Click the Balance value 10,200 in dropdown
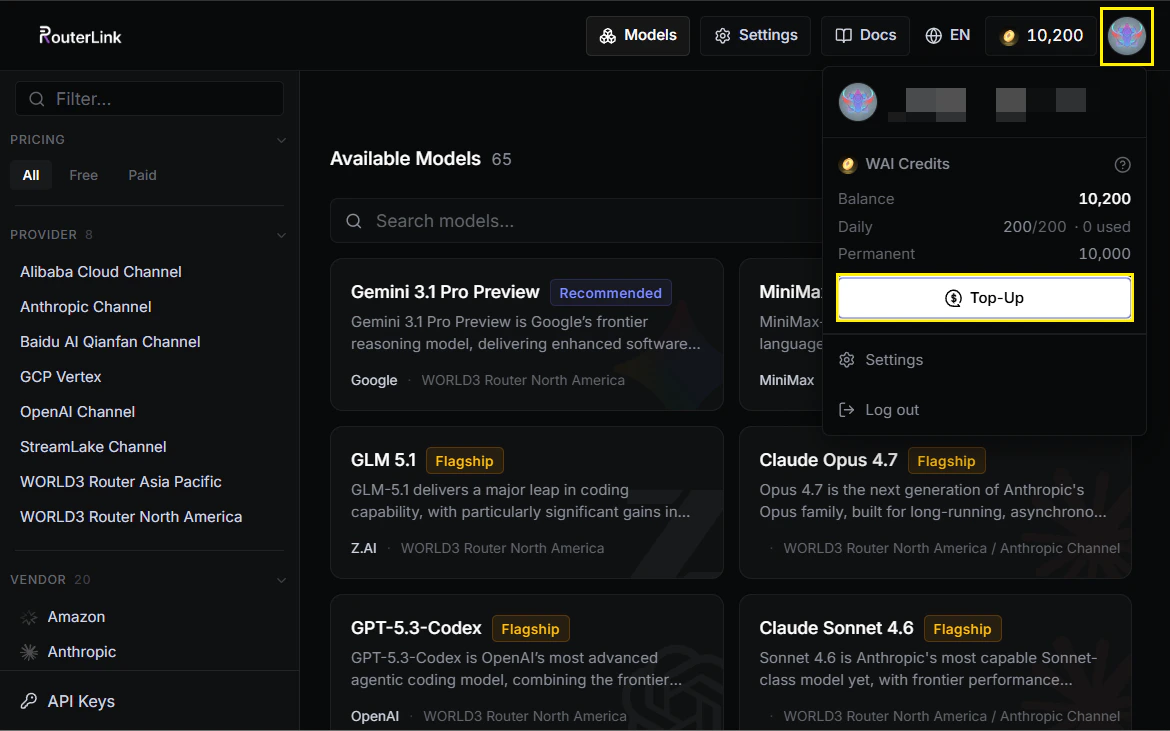Image resolution: width=1170 pixels, height=731 pixels. point(1104,198)
